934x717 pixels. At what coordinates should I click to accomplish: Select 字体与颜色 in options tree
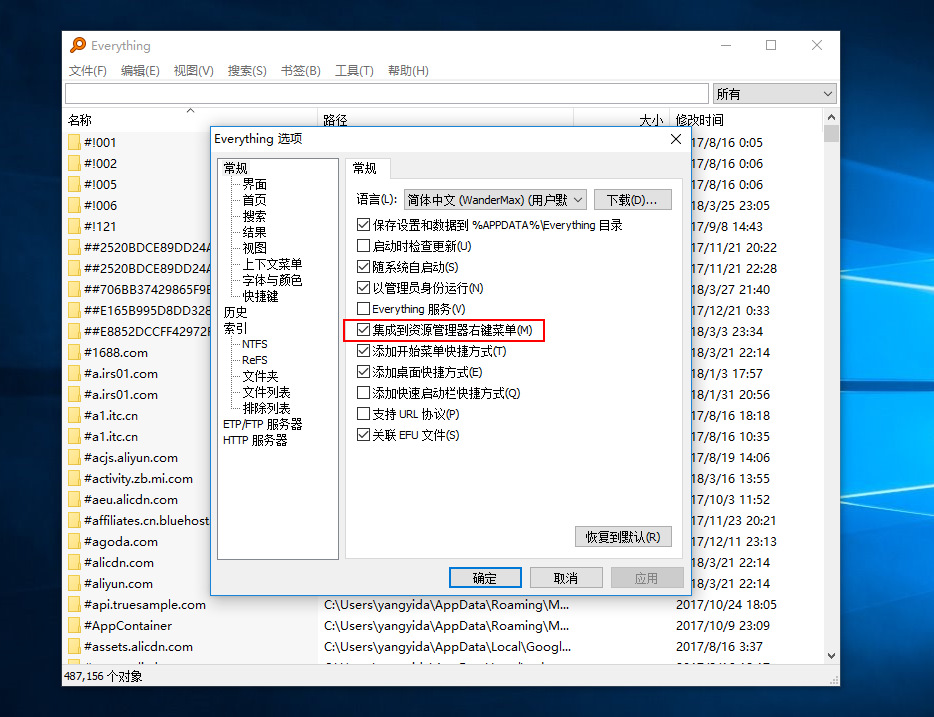pyautogui.click(x=272, y=280)
